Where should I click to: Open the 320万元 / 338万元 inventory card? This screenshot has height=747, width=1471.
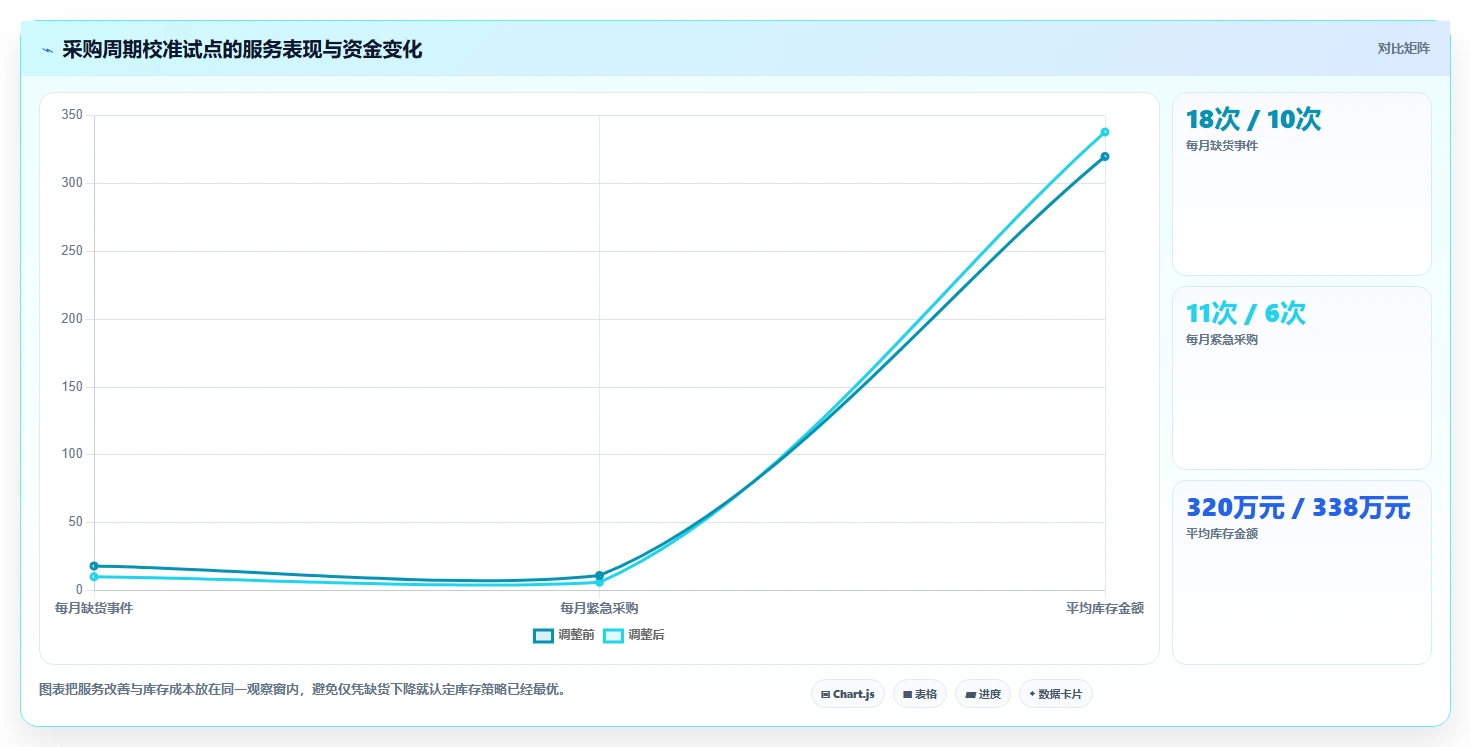click(1302, 572)
